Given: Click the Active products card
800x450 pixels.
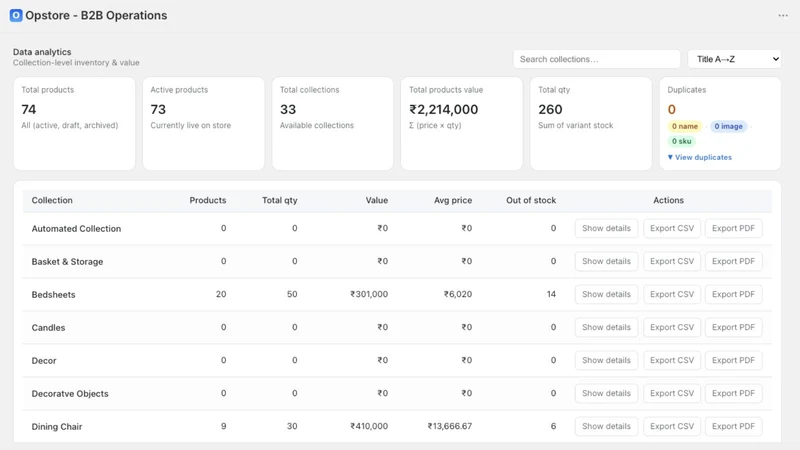Looking at the screenshot, I should point(204,123).
